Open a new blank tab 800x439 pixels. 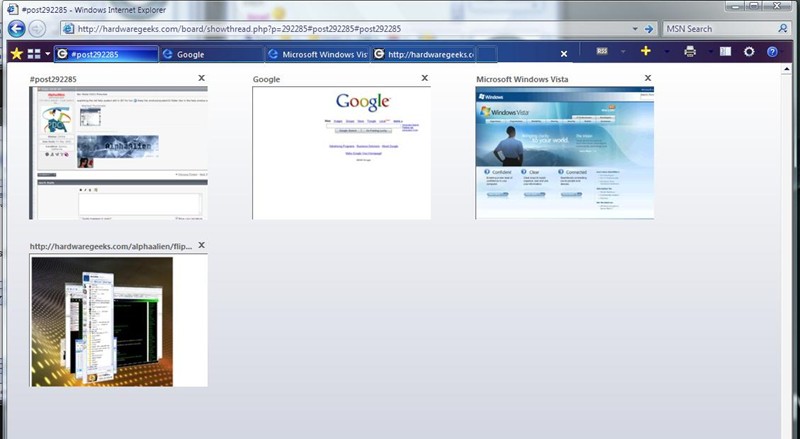pos(487,54)
